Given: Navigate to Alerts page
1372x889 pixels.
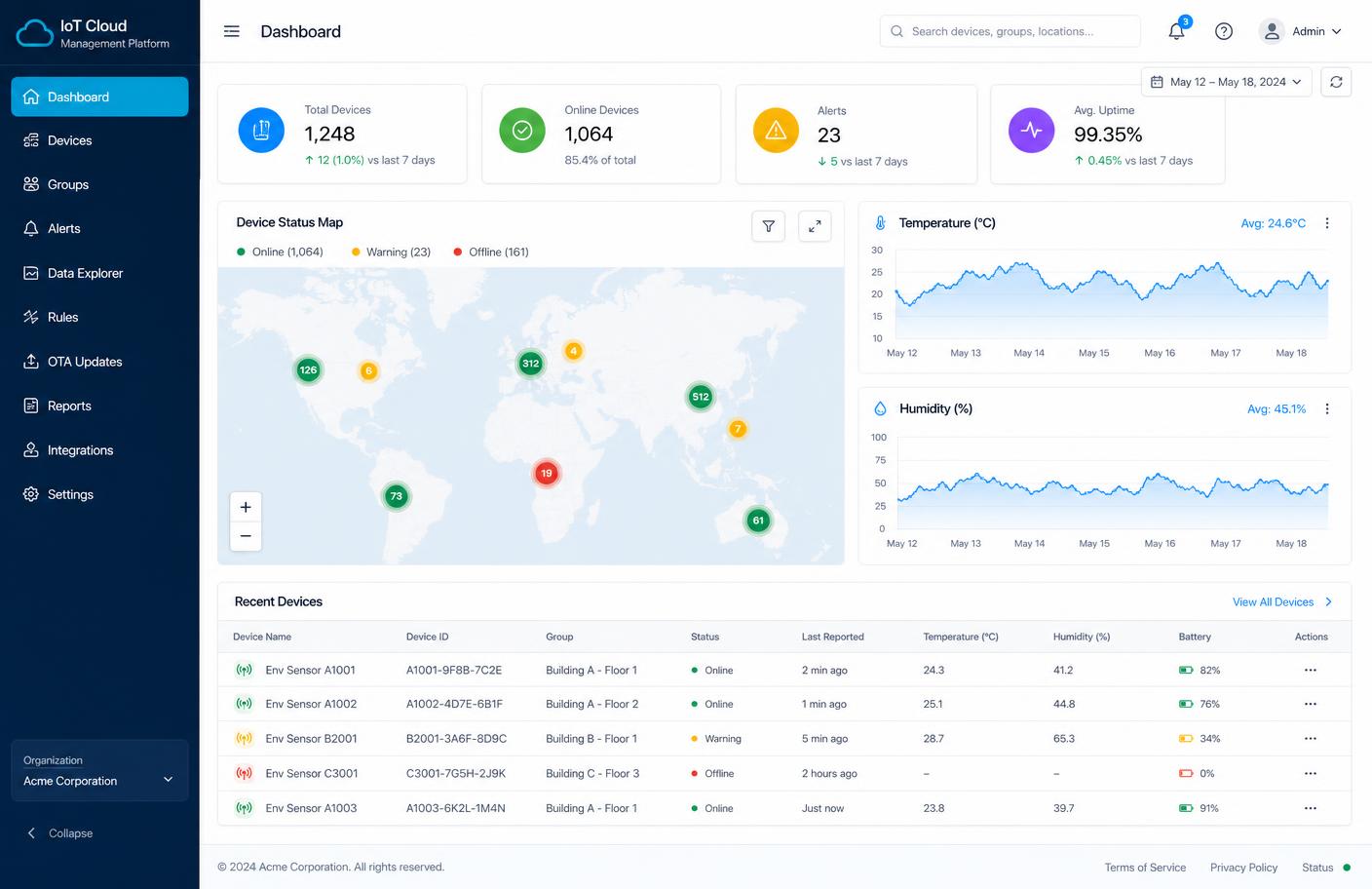Looking at the screenshot, I should tap(99, 228).
